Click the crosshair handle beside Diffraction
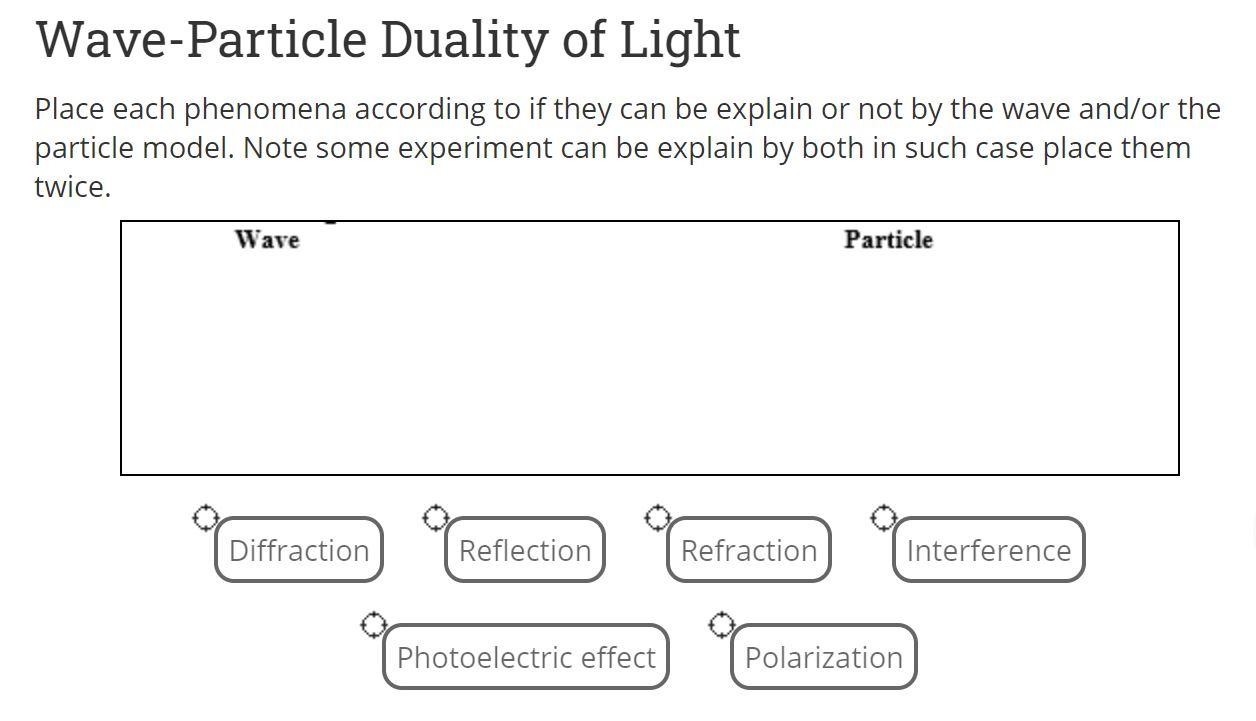This screenshot has height=721, width=1256. point(207,516)
